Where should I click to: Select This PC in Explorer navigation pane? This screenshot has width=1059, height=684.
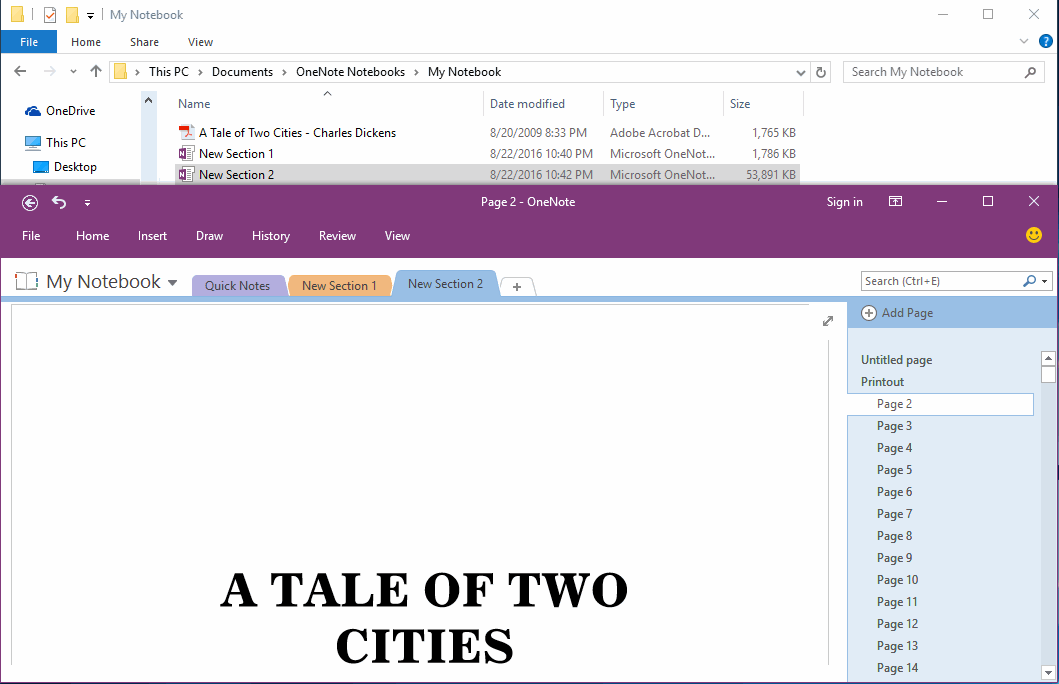(x=55, y=142)
